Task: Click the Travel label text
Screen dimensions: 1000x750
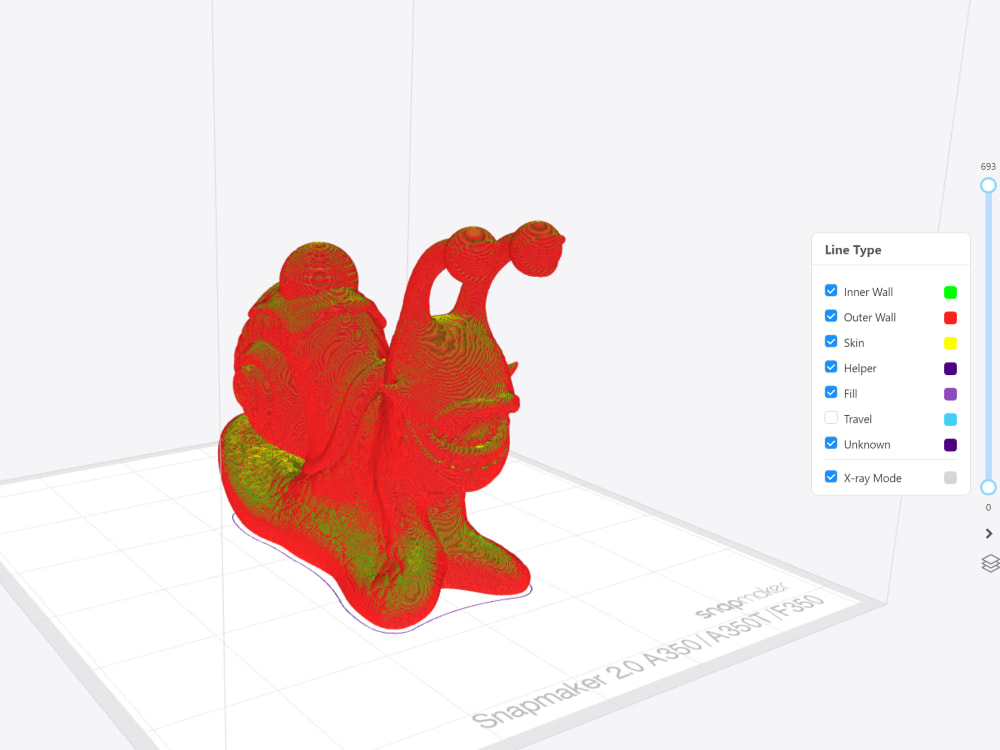Action: (x=857, y=419)
